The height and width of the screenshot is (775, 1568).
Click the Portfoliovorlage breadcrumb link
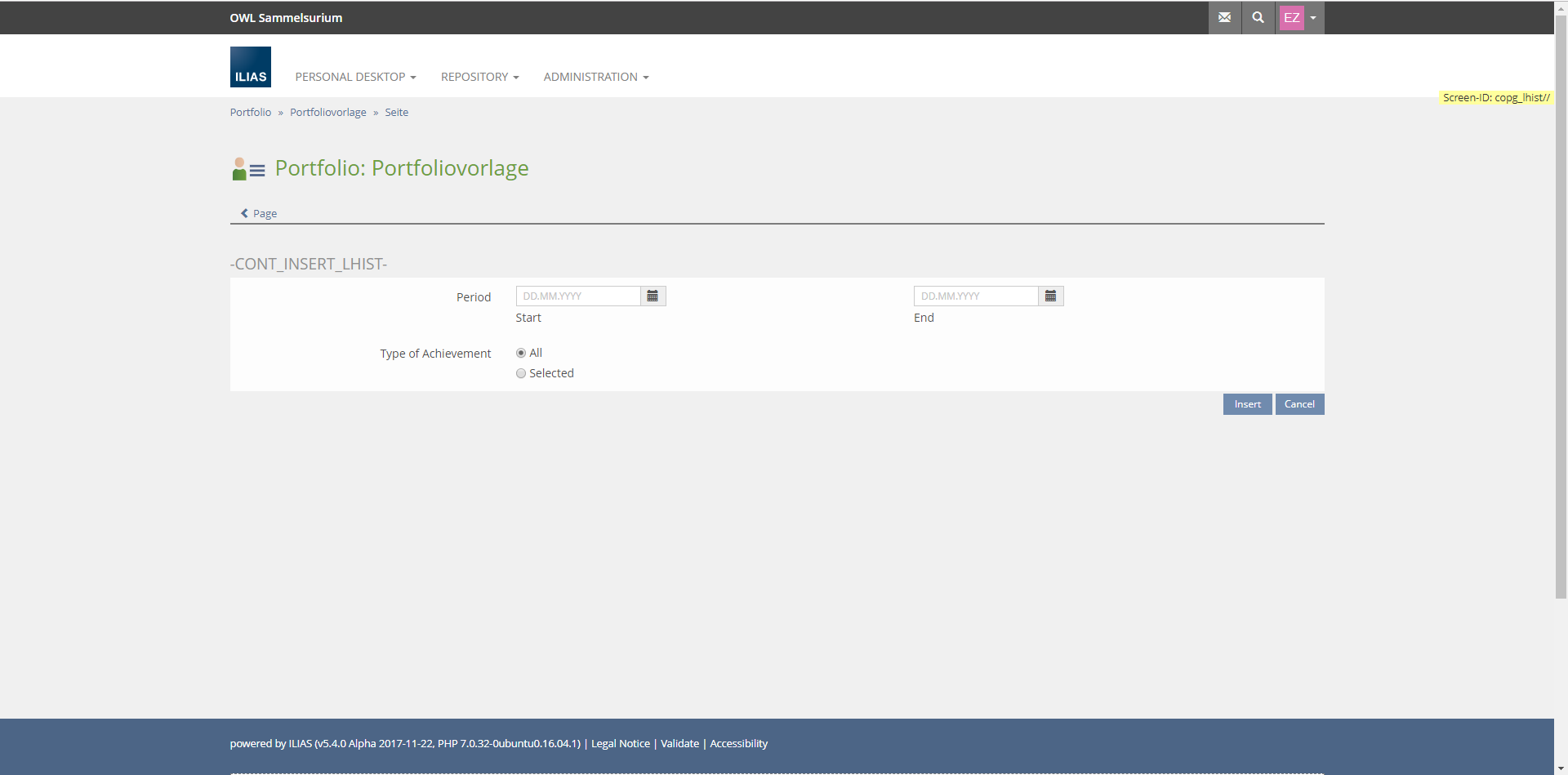pos(327,113)
